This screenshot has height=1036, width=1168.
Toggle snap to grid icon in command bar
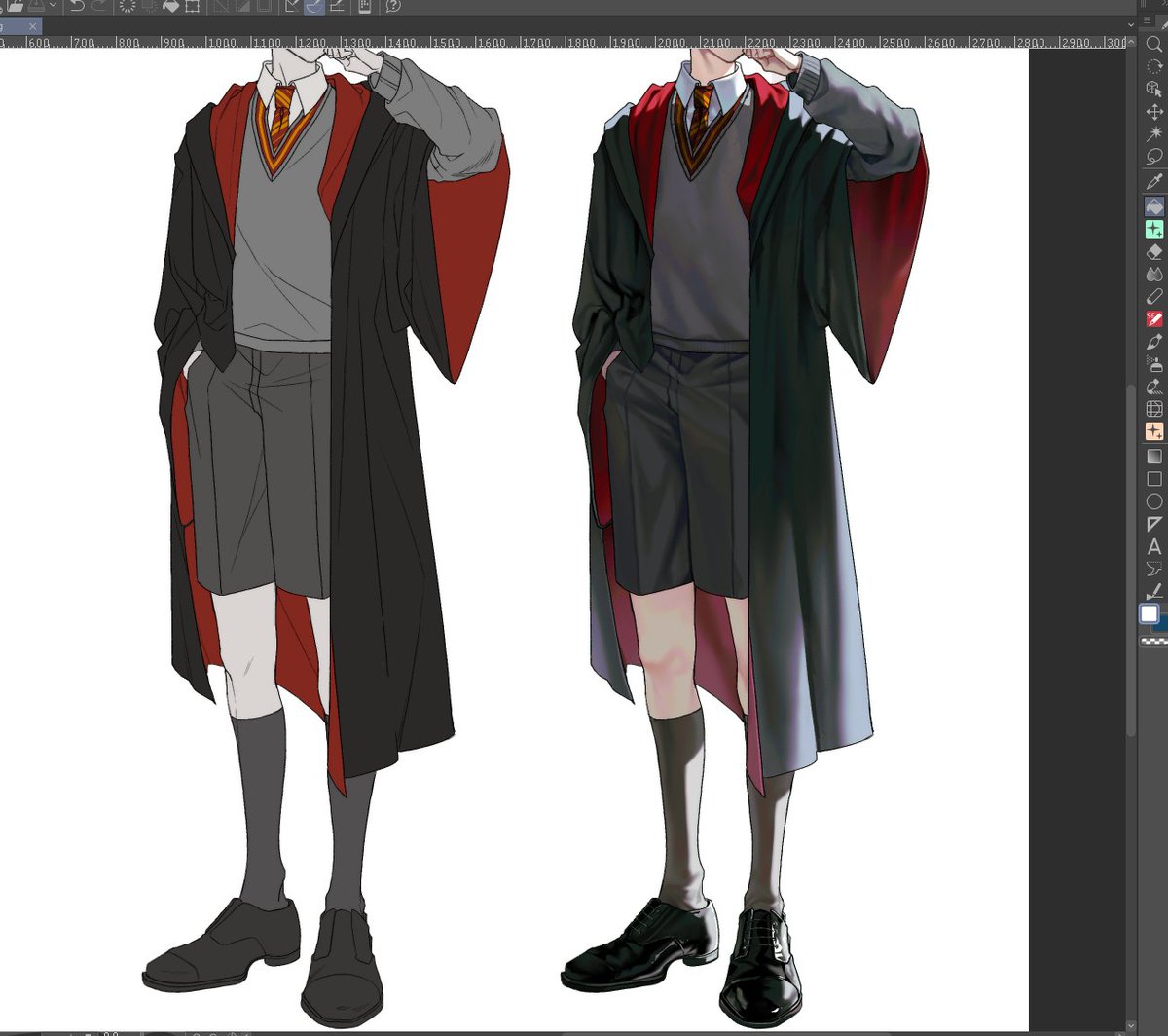click(337, 6)
